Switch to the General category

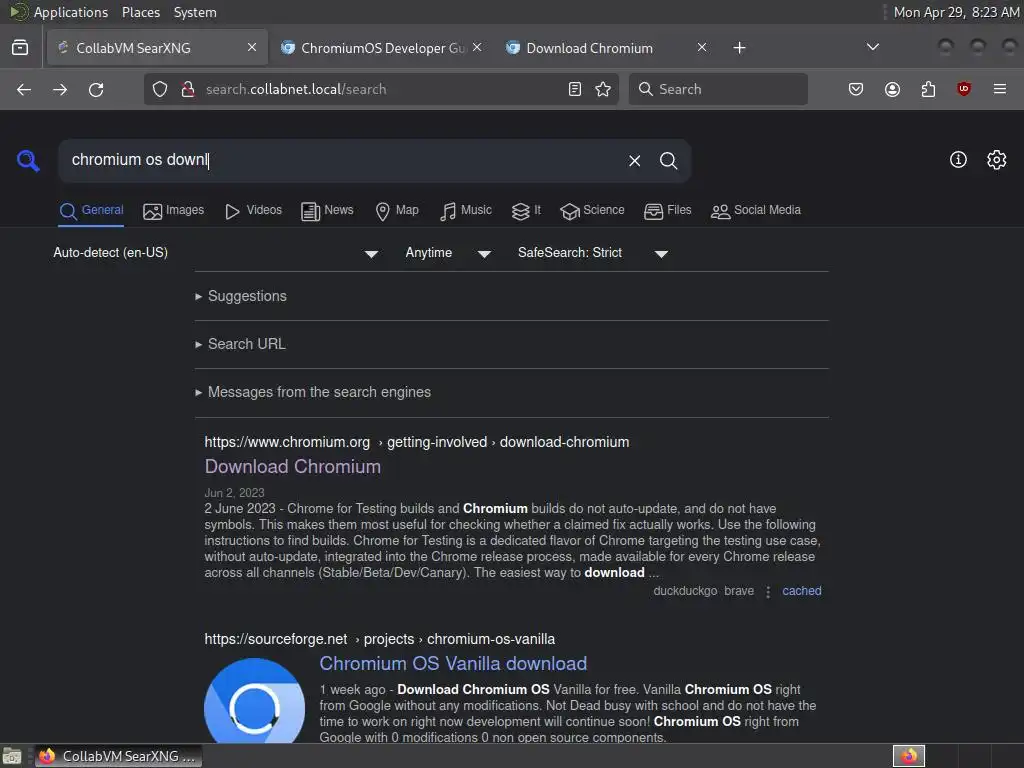[x=91, y=210]
